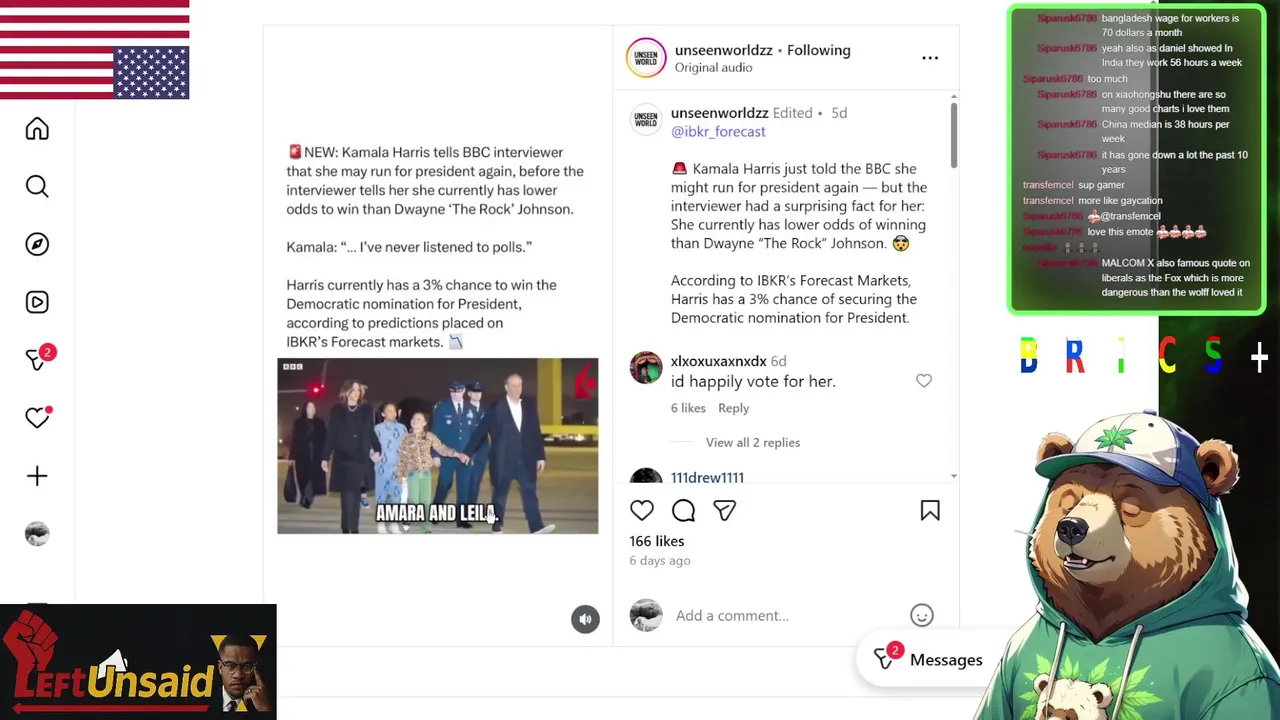Click unseenworldzz avatar beside caption

pyautogui.click(x=646, y=120)
